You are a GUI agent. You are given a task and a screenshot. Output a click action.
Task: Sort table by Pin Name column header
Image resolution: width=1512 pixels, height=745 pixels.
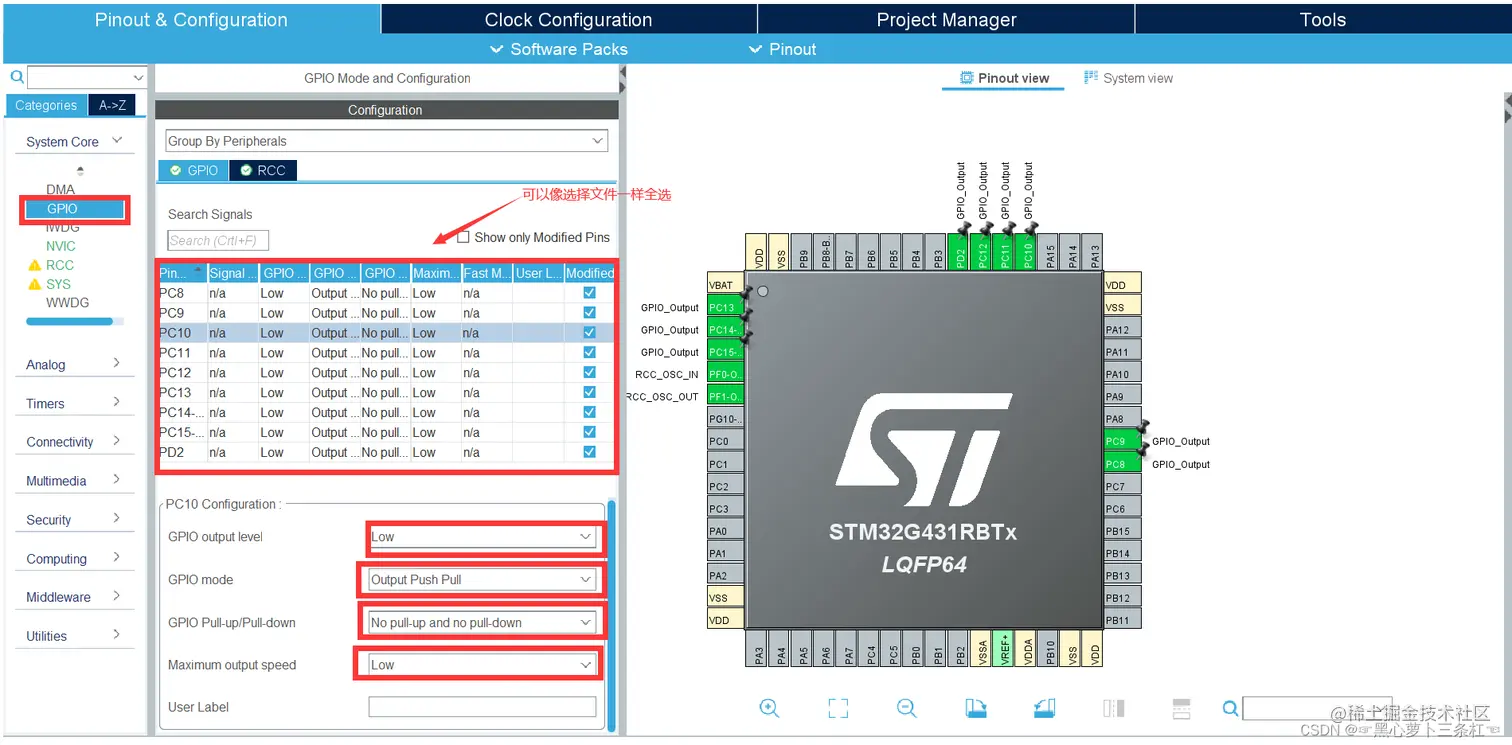(181, 272)
